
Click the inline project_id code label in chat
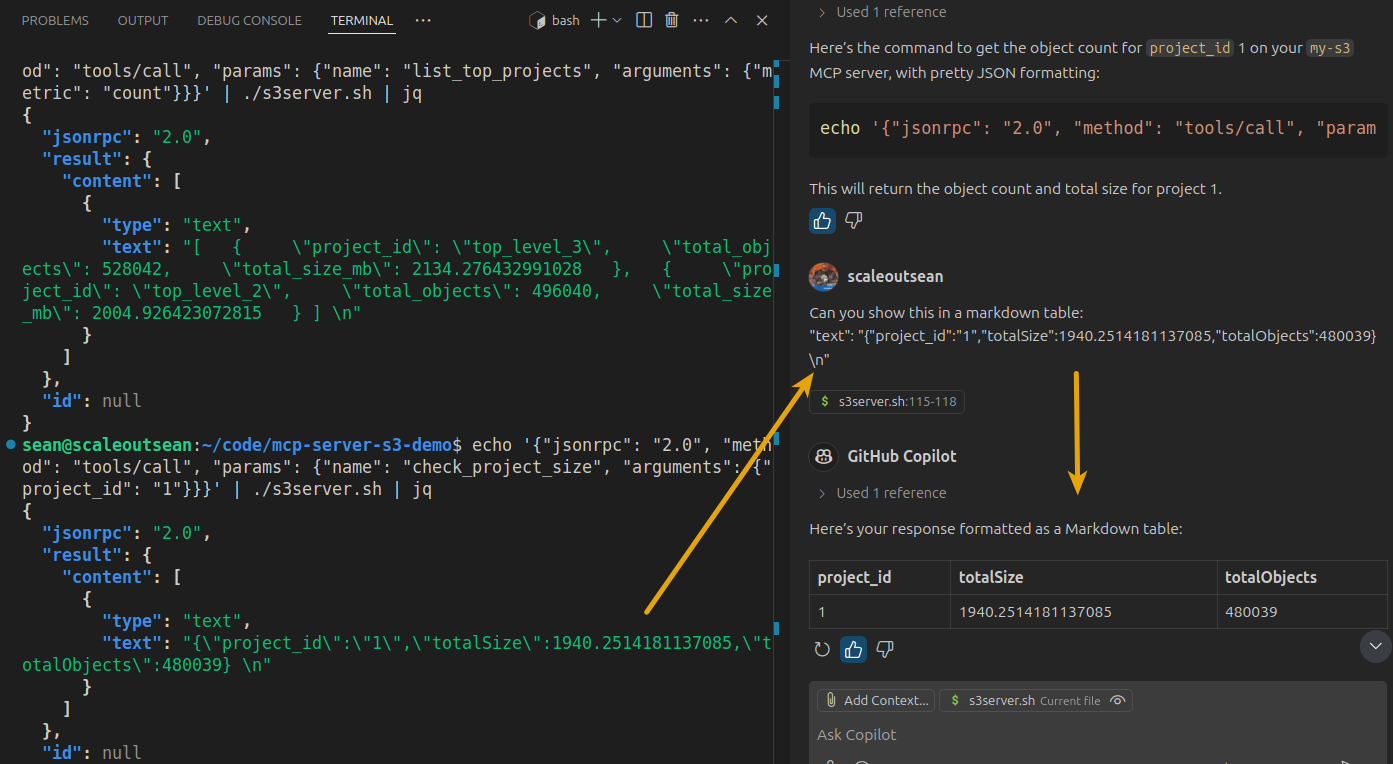click(1190, 48)
